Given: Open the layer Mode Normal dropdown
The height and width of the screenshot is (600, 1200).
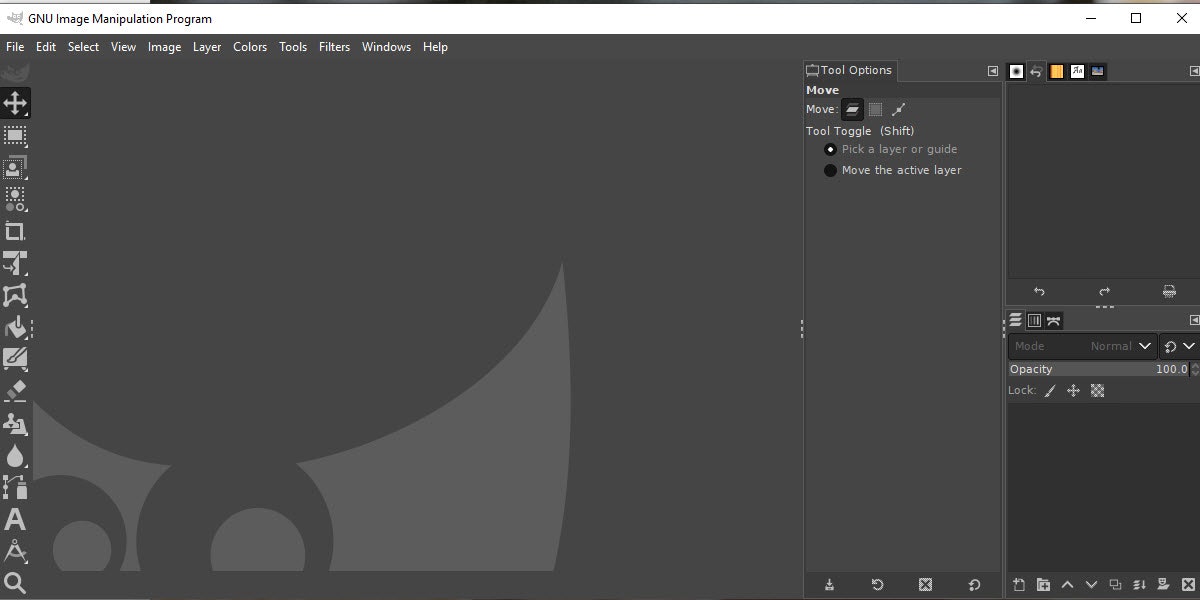Looking at the screenshot, I should [1082, 346].
